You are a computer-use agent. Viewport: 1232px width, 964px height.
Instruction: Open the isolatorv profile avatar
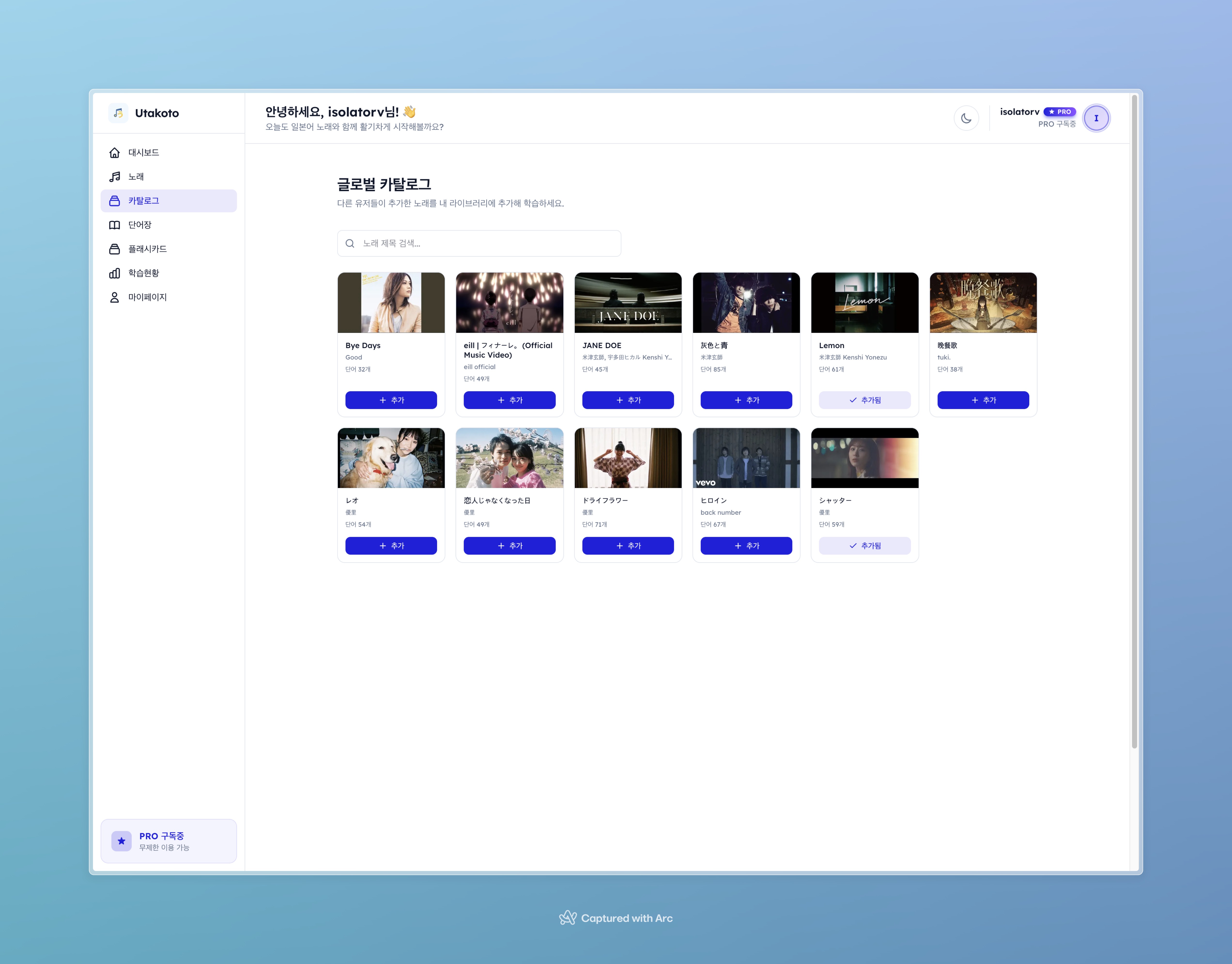[x=1096, y=118]
